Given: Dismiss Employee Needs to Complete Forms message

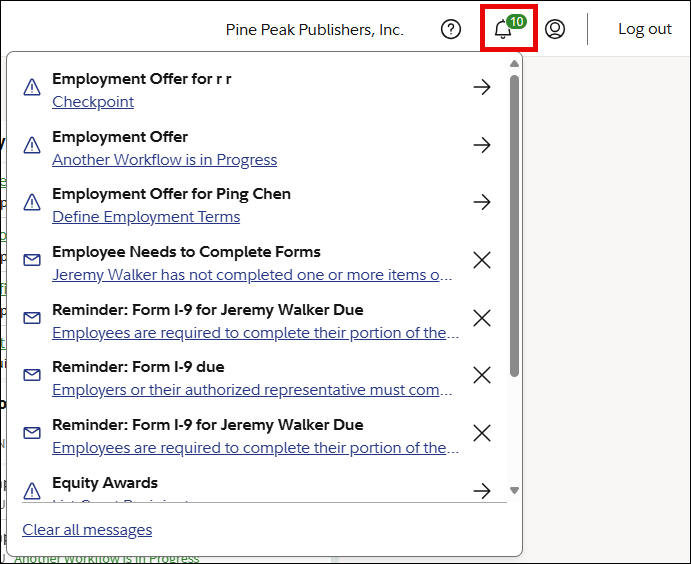Looking at the screenshot, I should [x=482, y=261].
